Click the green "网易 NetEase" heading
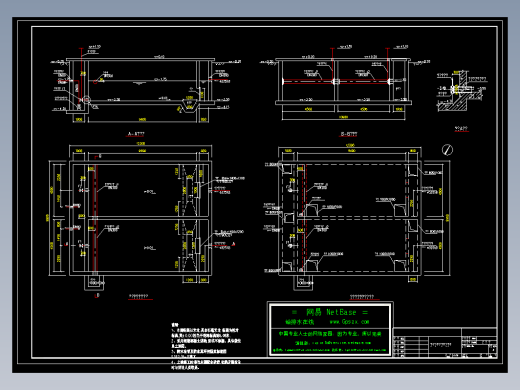This screenshot has width=520, height=390. pos(330,312)
